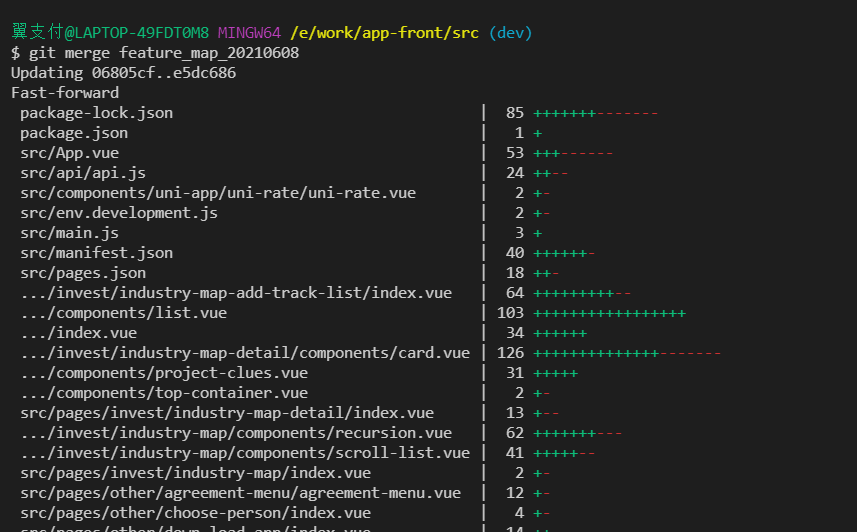The width and height of the screenshot is (857, 532).
Task: Click the diffstat bar for src/App.vue
Action: (573, 154)
